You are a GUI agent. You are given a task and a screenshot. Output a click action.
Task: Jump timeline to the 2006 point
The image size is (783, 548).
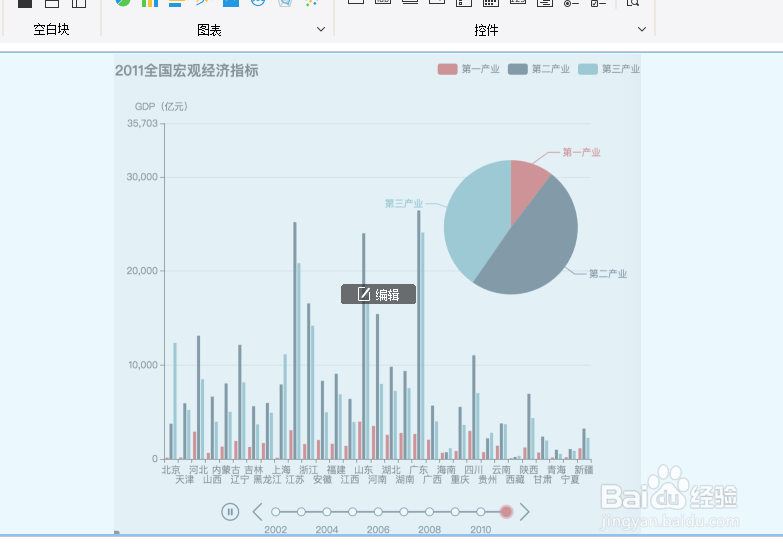coord(378,512)
